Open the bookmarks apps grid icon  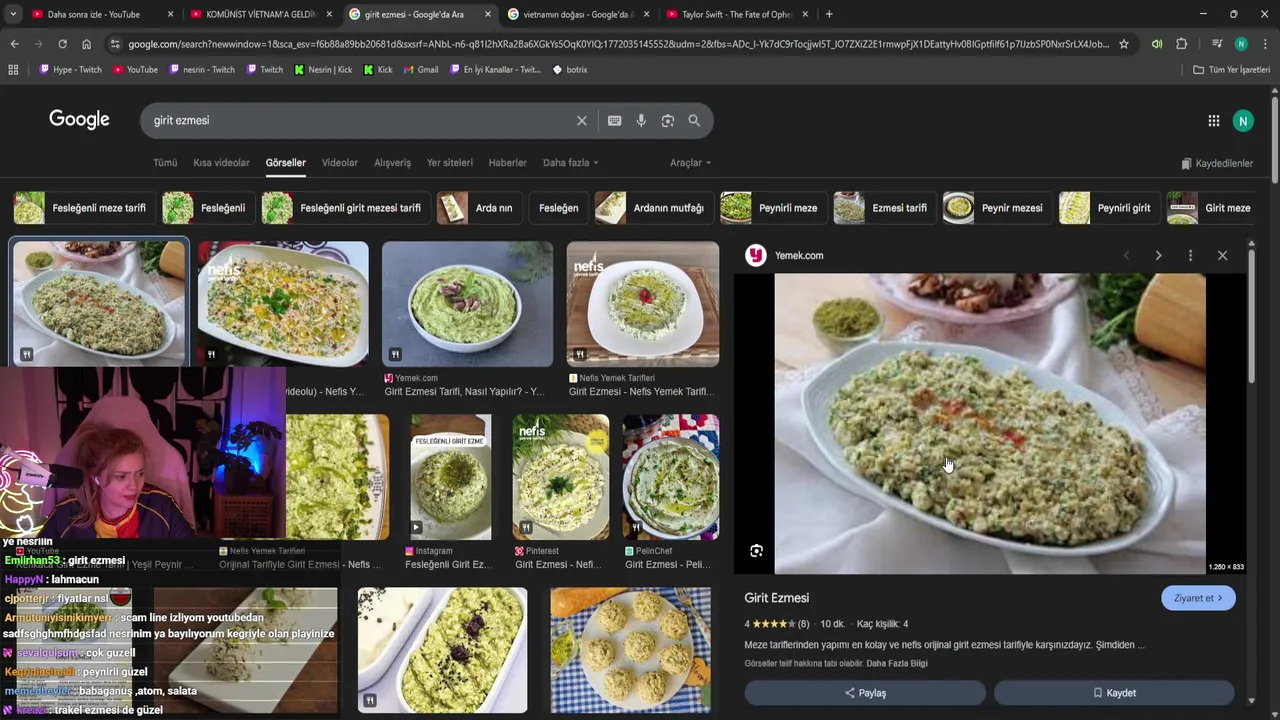click(x=13, y=70)
